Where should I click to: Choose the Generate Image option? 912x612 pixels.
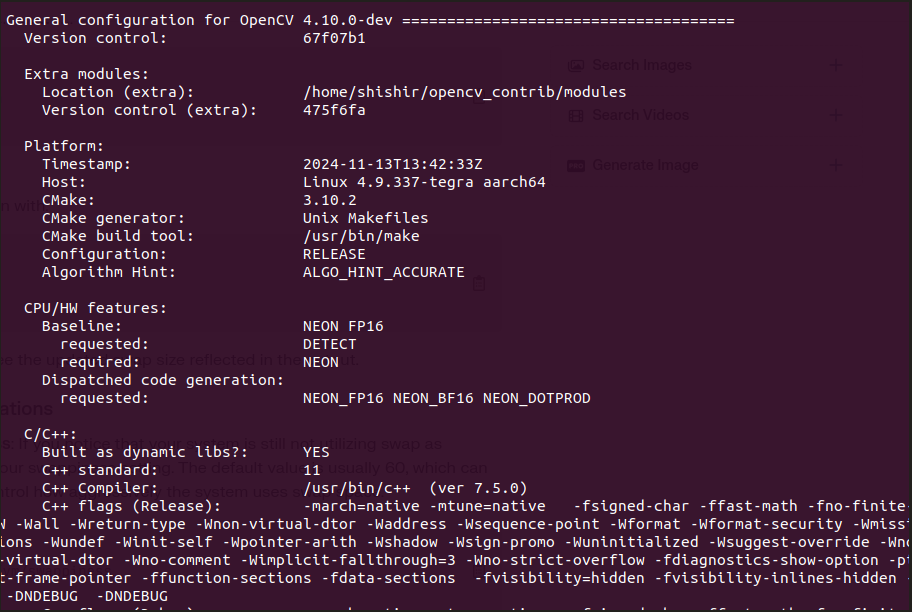tap(643, 165)
